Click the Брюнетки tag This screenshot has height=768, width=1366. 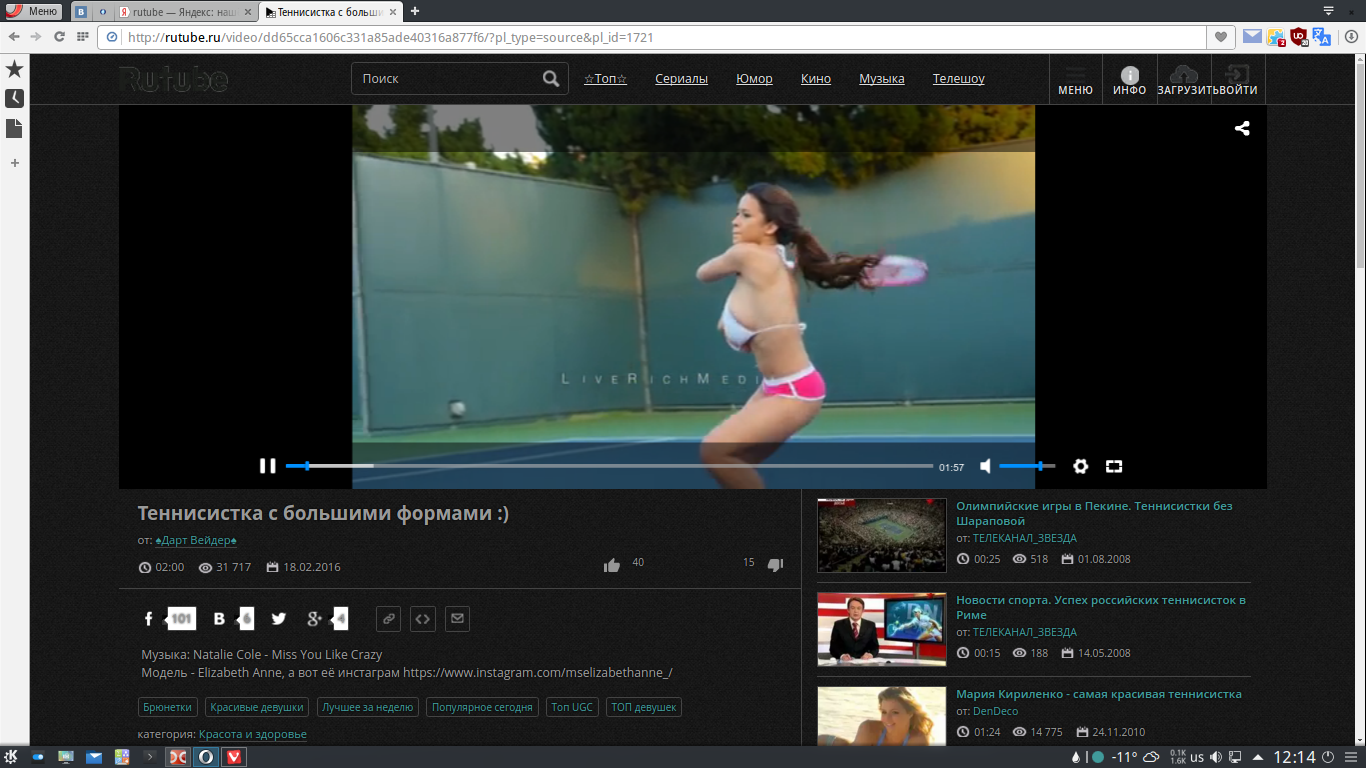pyautogui.click(x=167, y=707)
